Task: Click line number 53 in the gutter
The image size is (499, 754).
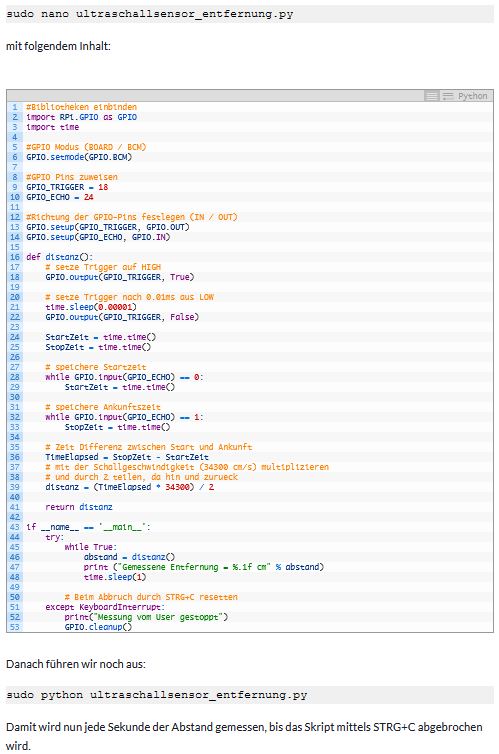Action: click(x=15, y=627)
